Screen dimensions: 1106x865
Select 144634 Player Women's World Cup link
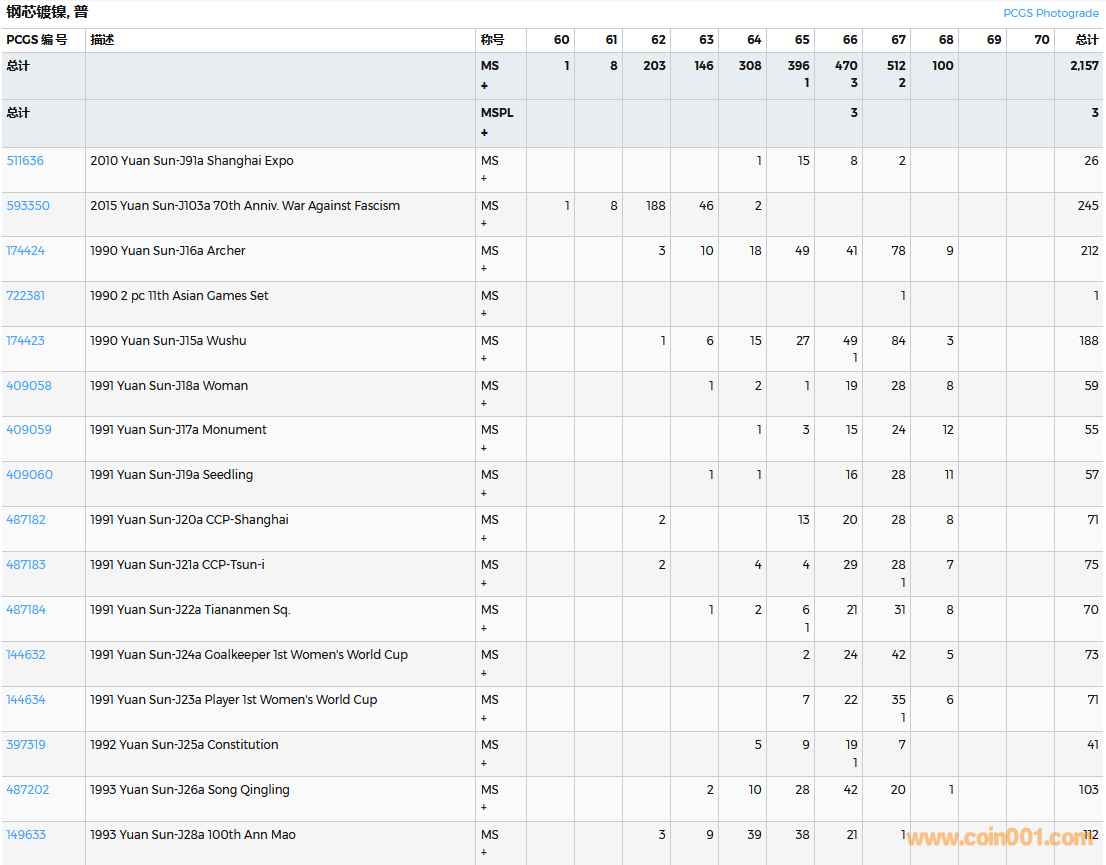click(x=26, y=700)
